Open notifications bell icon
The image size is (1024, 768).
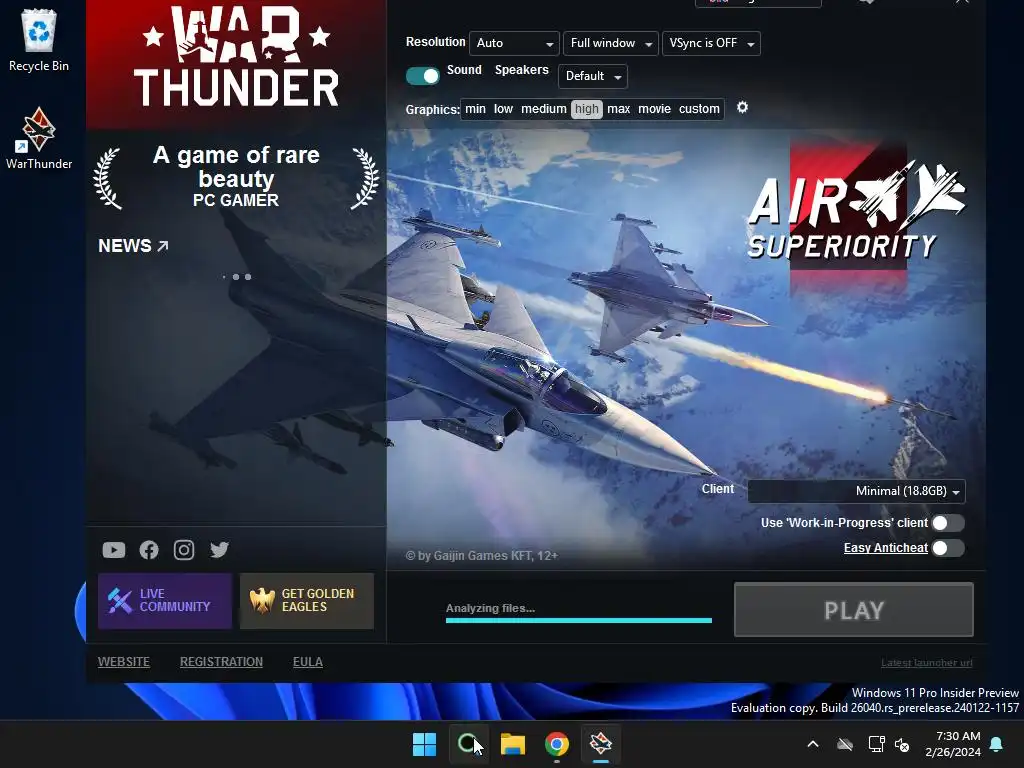click(997, 744)
